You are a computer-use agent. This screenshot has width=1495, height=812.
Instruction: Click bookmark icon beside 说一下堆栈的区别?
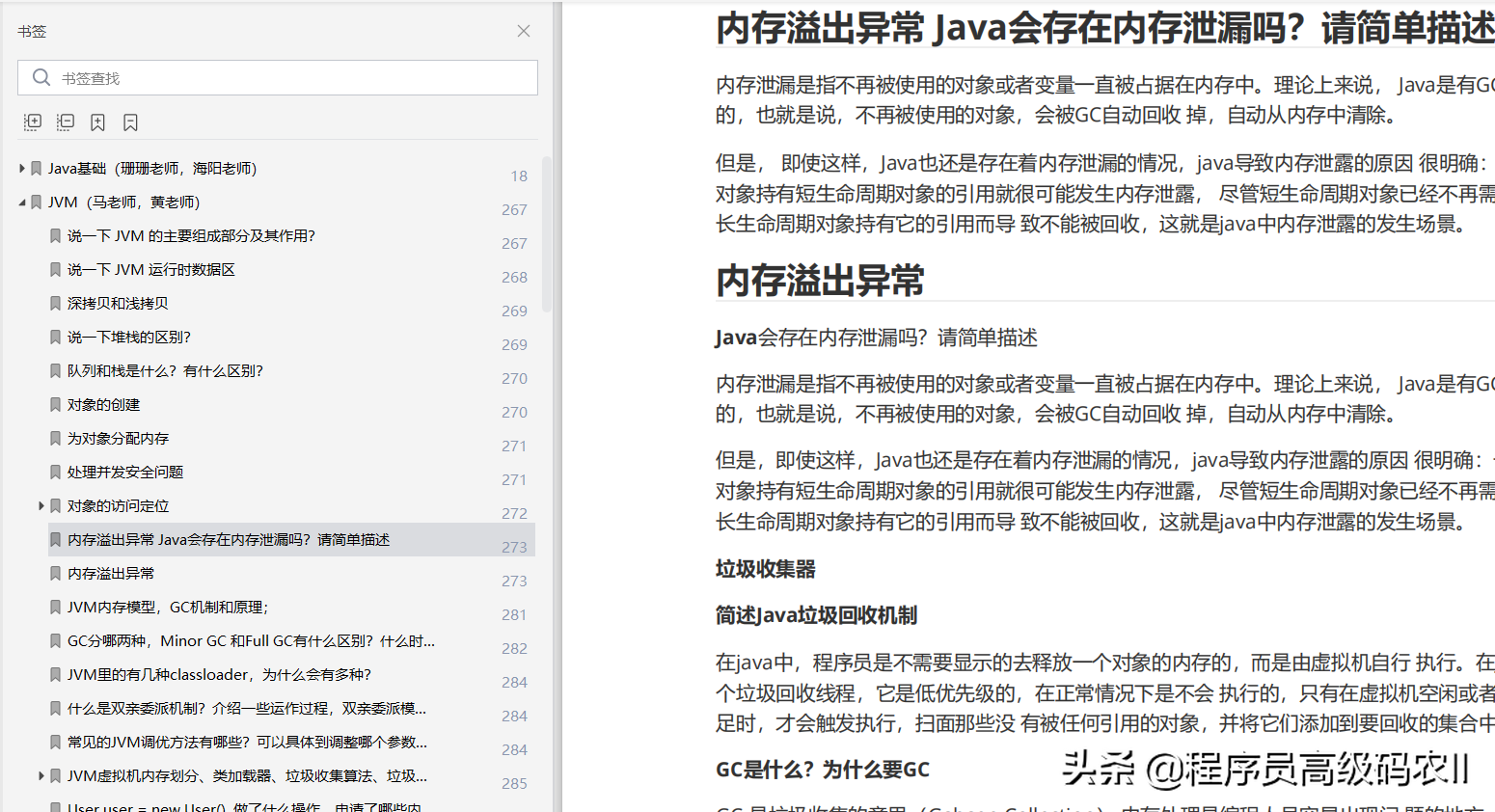click(x=55, y=337)
